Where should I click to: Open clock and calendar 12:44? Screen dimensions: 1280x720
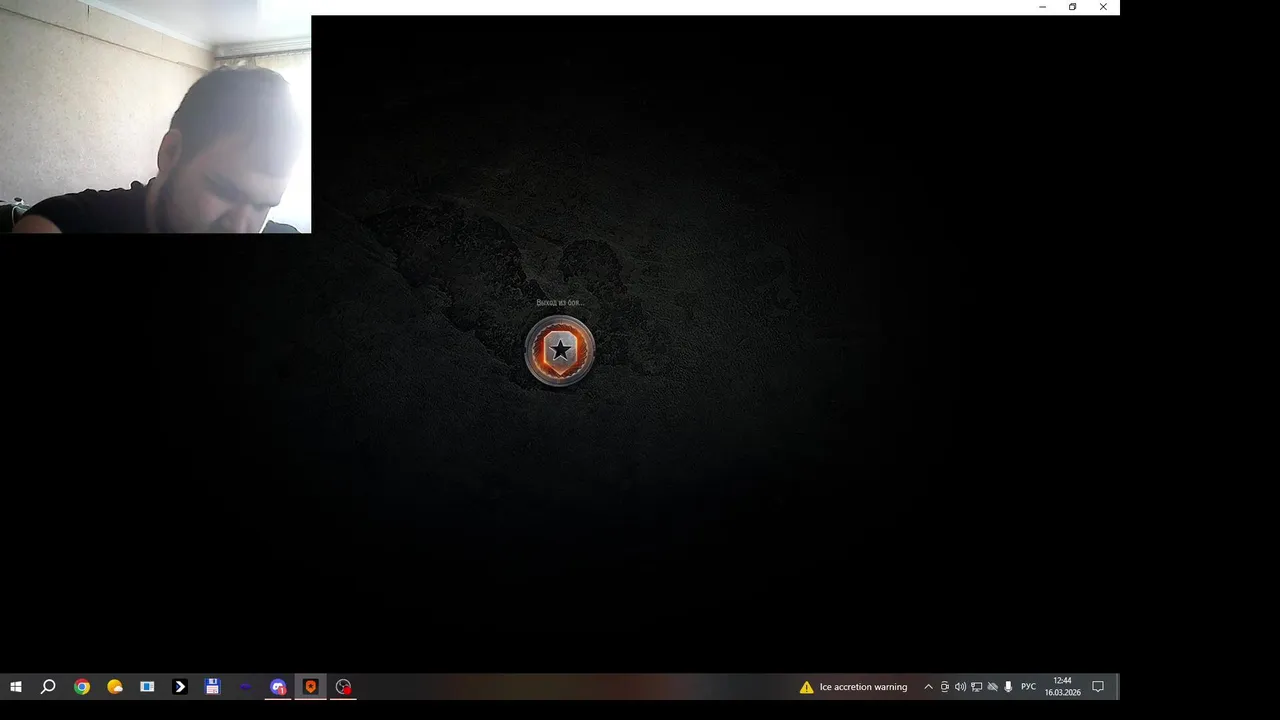(1062, 687)
